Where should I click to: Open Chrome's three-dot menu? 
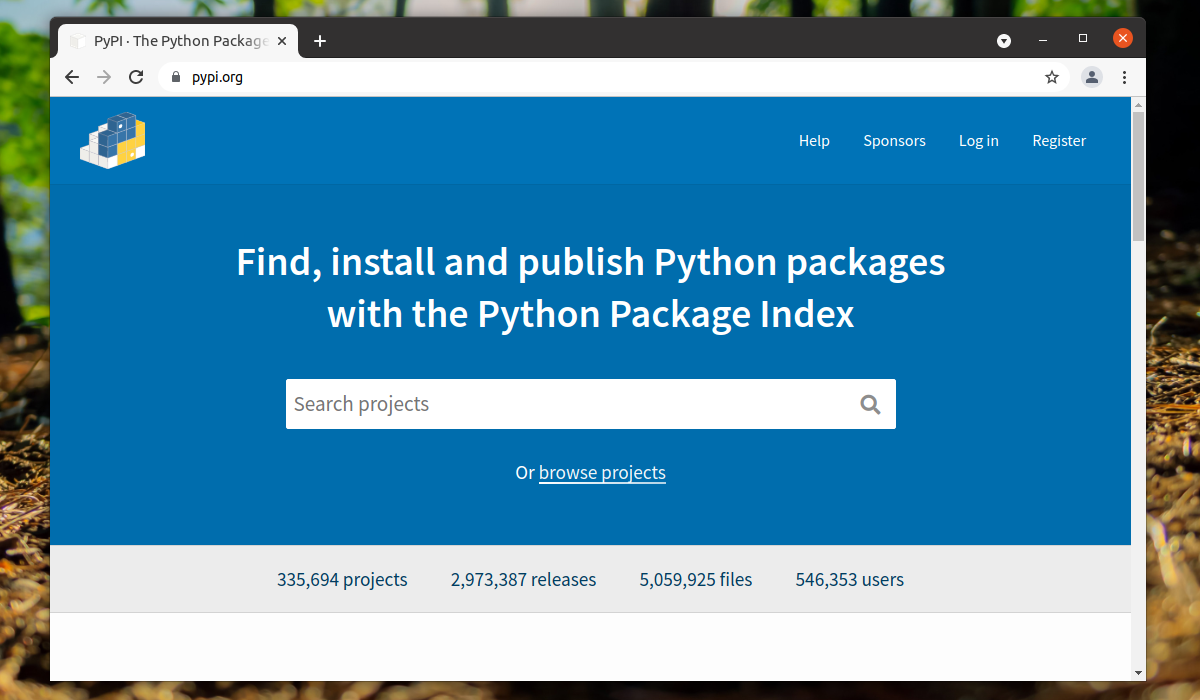1124,77
